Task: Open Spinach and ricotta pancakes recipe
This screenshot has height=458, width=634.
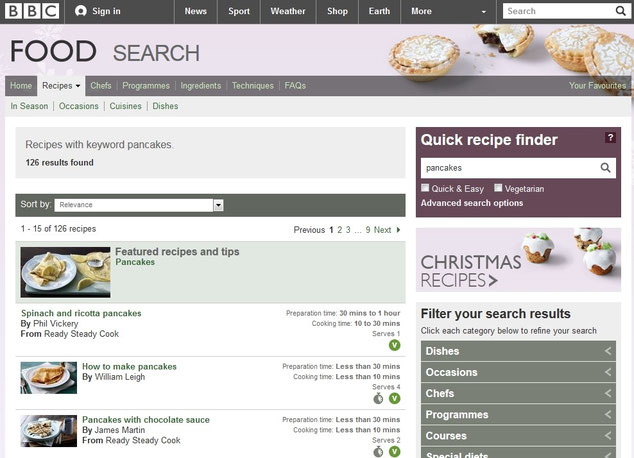Action: [81, 313]
